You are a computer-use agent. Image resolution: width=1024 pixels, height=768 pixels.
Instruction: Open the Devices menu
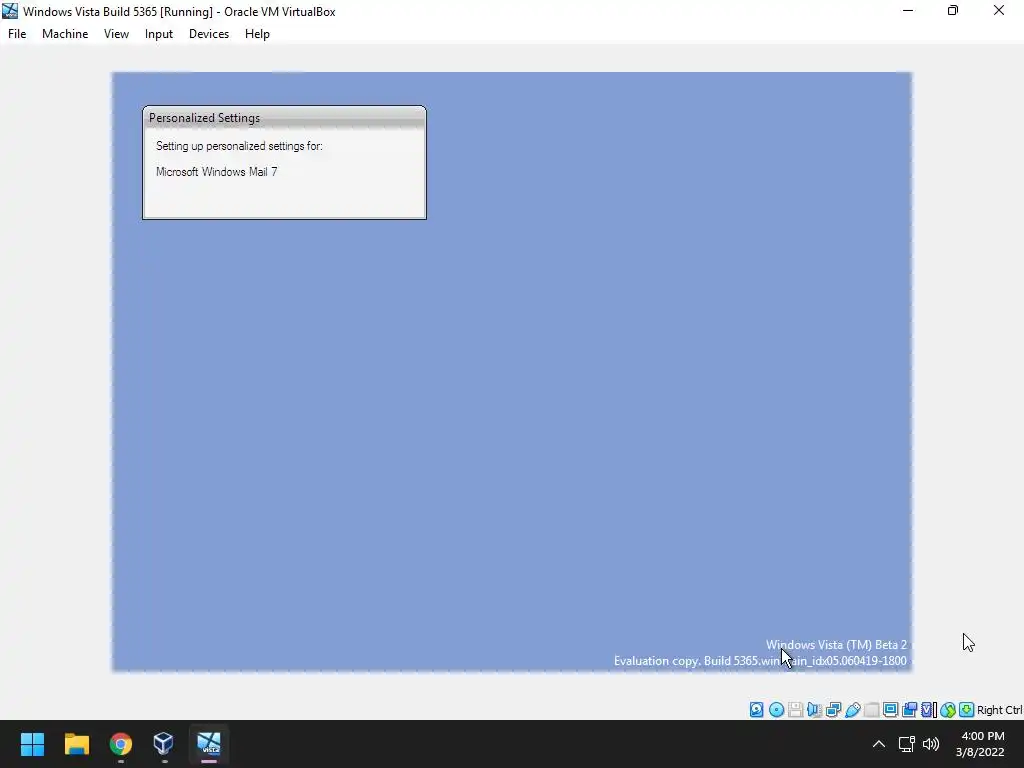(x=209, y=34)
